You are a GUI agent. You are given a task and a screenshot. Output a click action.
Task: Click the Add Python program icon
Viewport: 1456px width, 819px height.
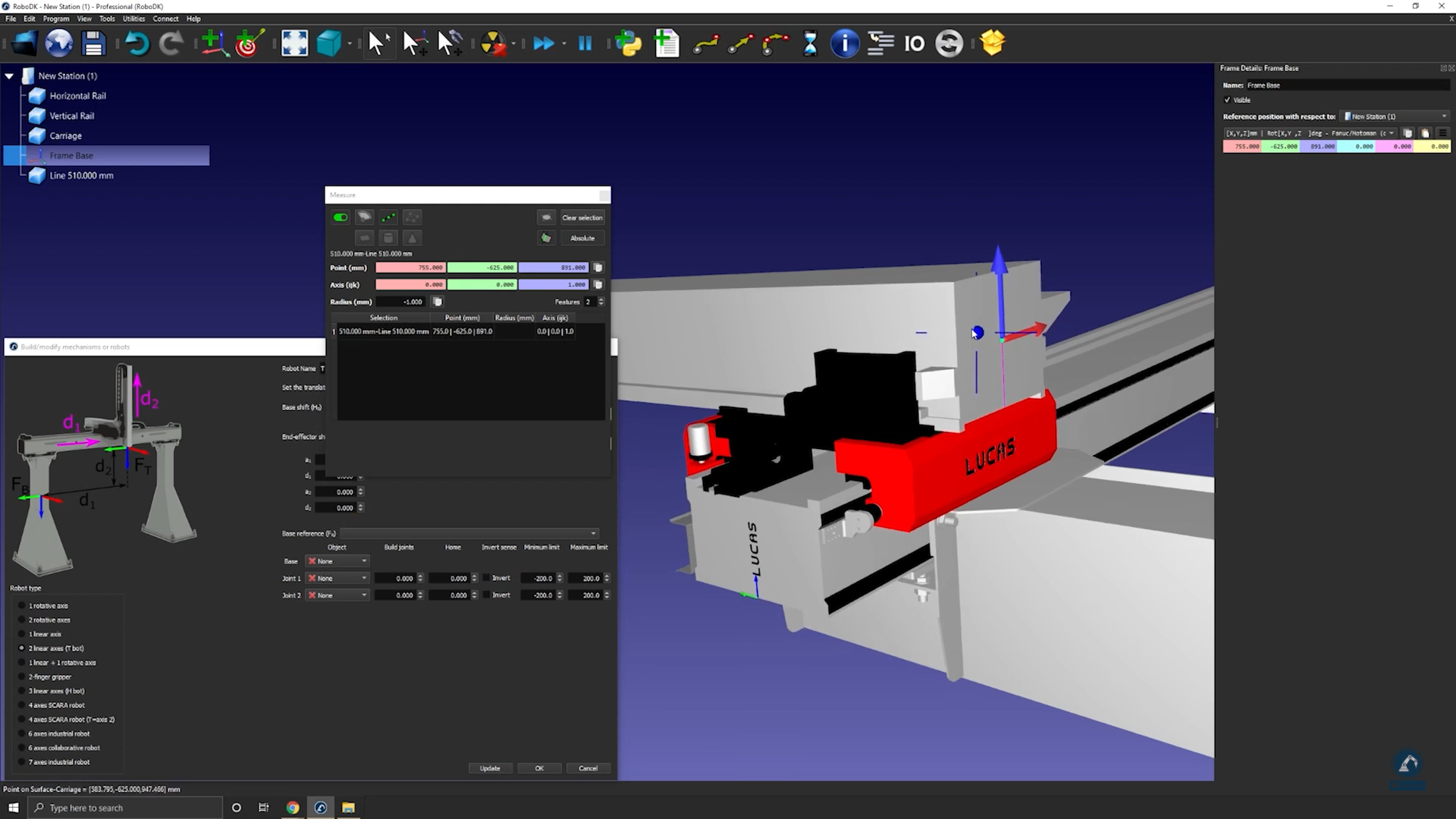point(628,43)
